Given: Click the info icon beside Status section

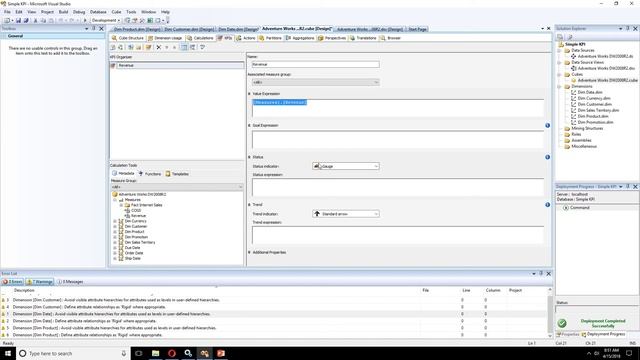Looking at the screenshot, I should (x=547, y=157).
